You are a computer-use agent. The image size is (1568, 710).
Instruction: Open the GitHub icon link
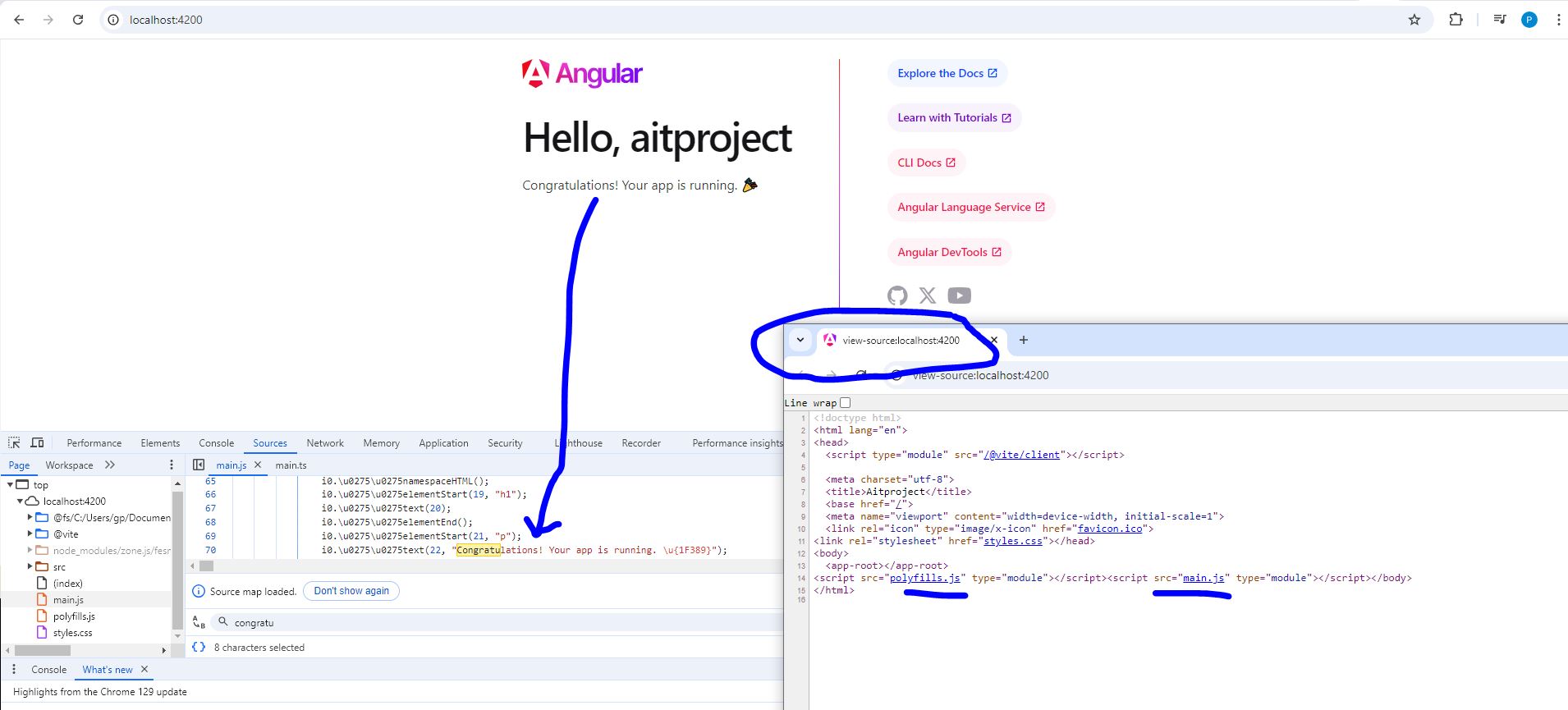click(897, 295)
